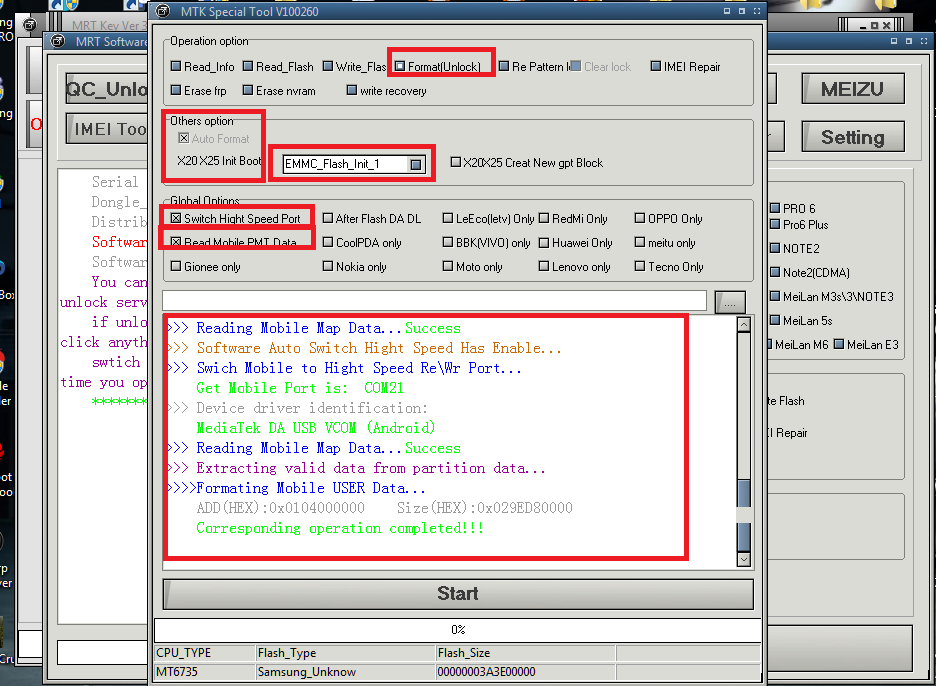Enable the MeiLan E3 checkbox

pos(839,344)
